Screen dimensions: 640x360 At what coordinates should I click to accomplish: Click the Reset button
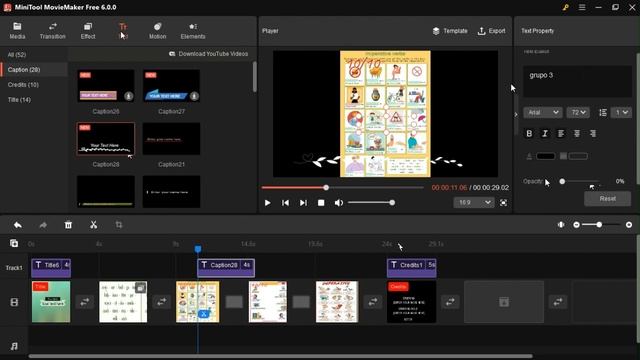tap(607, 199)
